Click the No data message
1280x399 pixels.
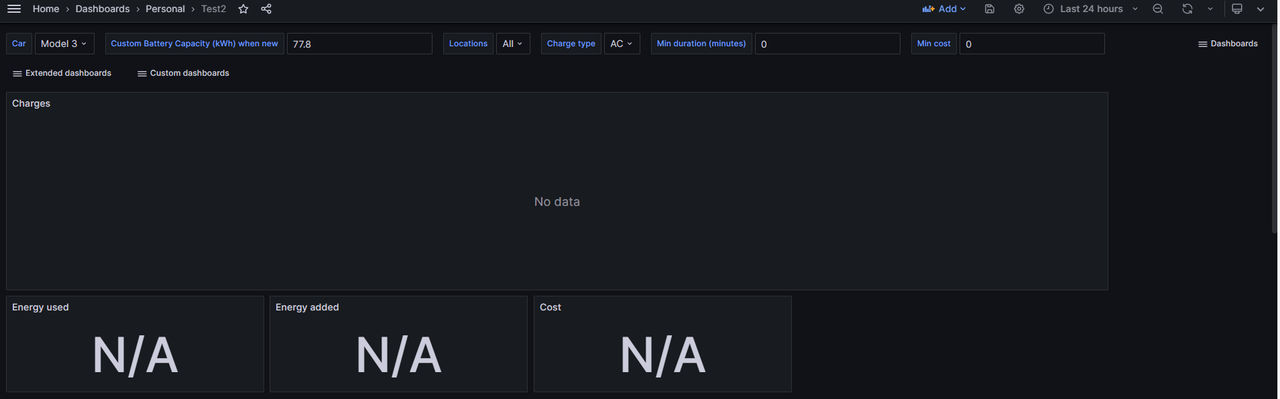(x=557, y=202)
